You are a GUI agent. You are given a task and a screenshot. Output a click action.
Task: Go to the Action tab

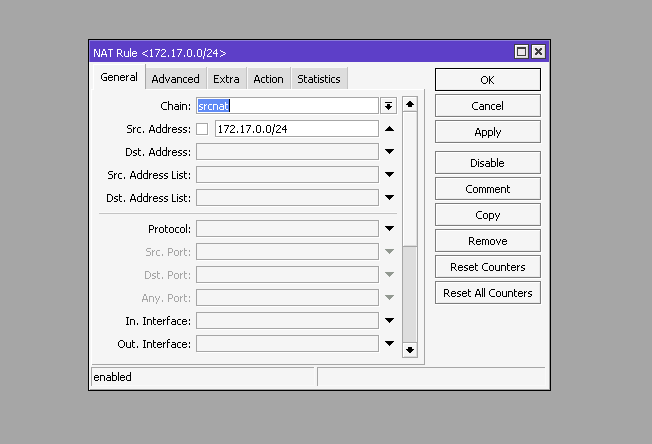(x=268, y=79)
